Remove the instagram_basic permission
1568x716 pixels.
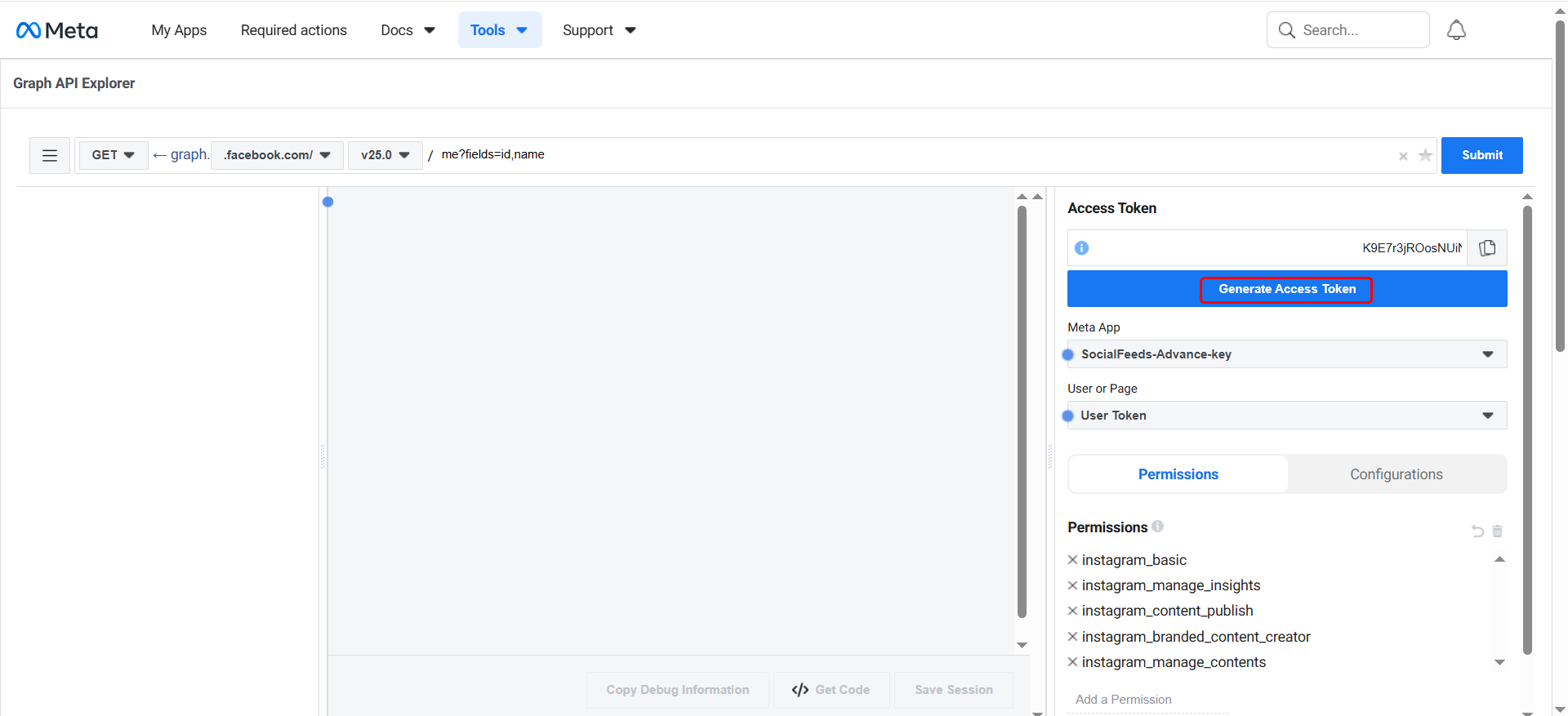(x=1073, y=560)
